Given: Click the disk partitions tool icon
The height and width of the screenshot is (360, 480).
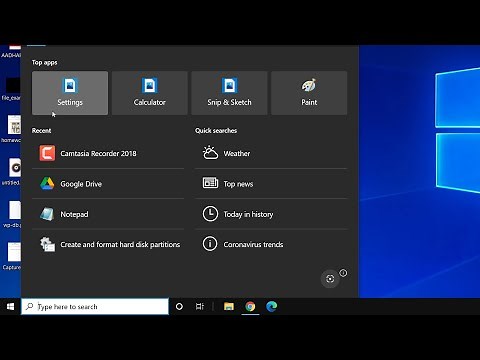Looking at the screenshot, I should click(47, 244).
